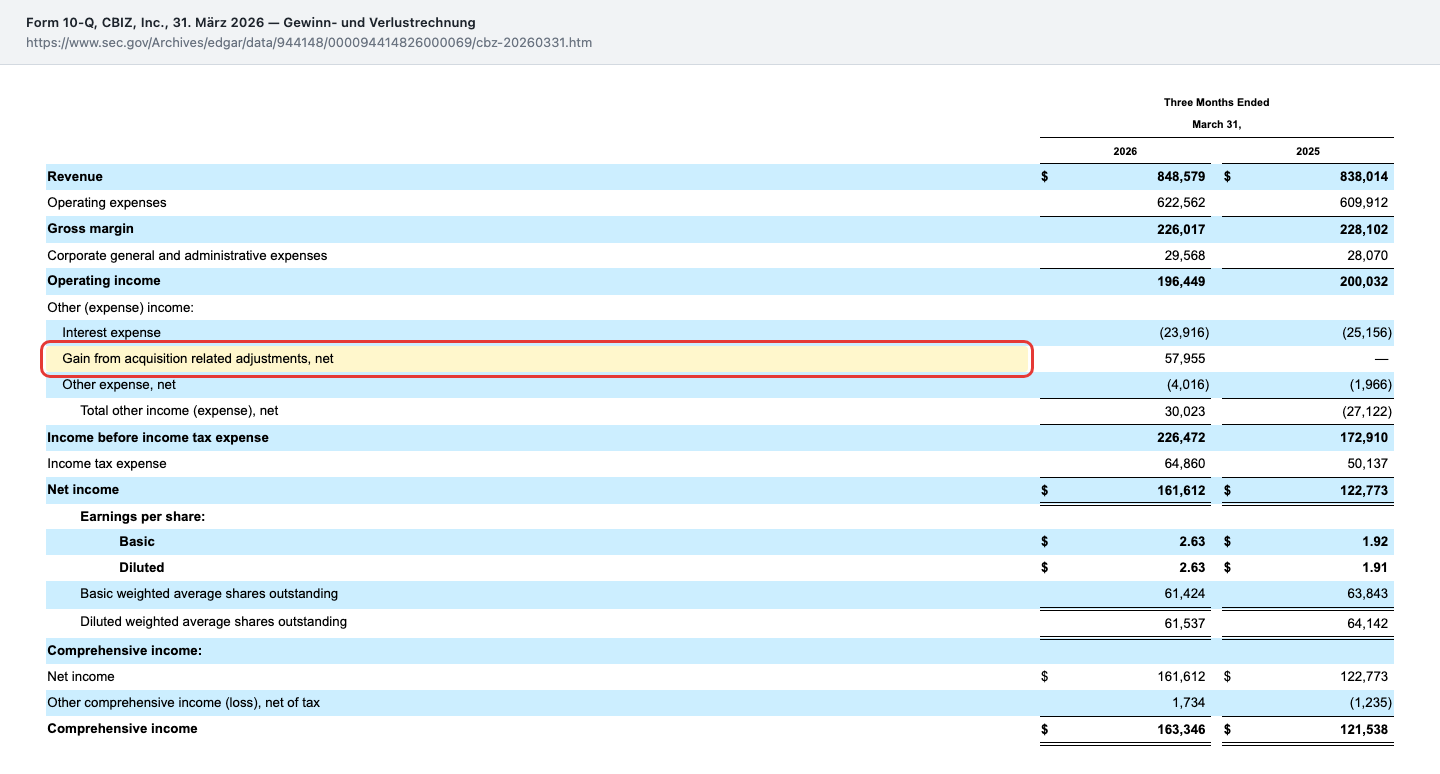Select basic EPS value 1.92
This screenshot has width=1440, height=774.
click(1375, 542)
